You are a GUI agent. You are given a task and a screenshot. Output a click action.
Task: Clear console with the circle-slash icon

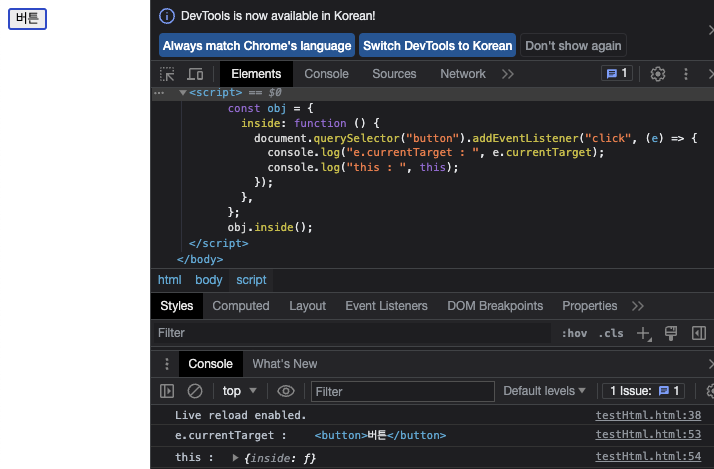[195, 391]
